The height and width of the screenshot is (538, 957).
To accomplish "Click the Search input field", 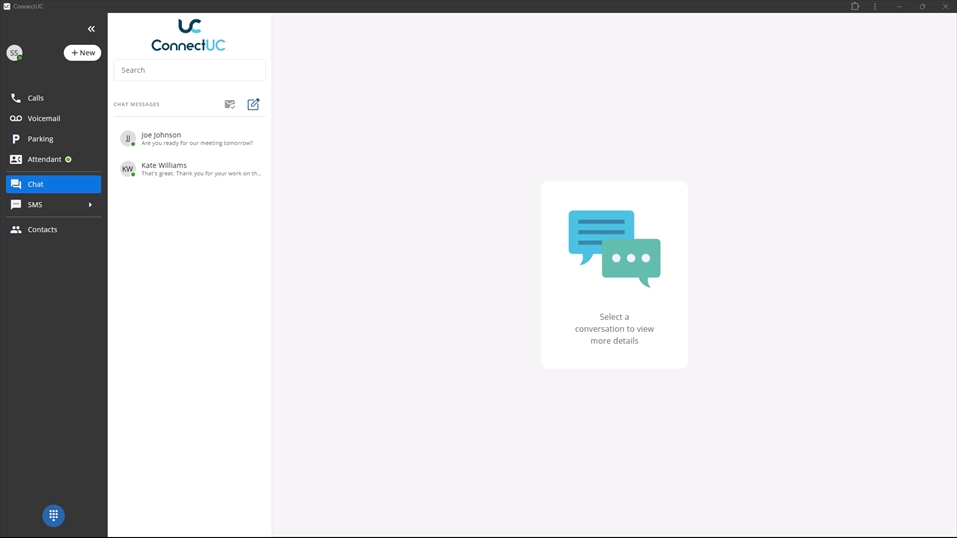I will pyautogui.click(x=189, y=70).
